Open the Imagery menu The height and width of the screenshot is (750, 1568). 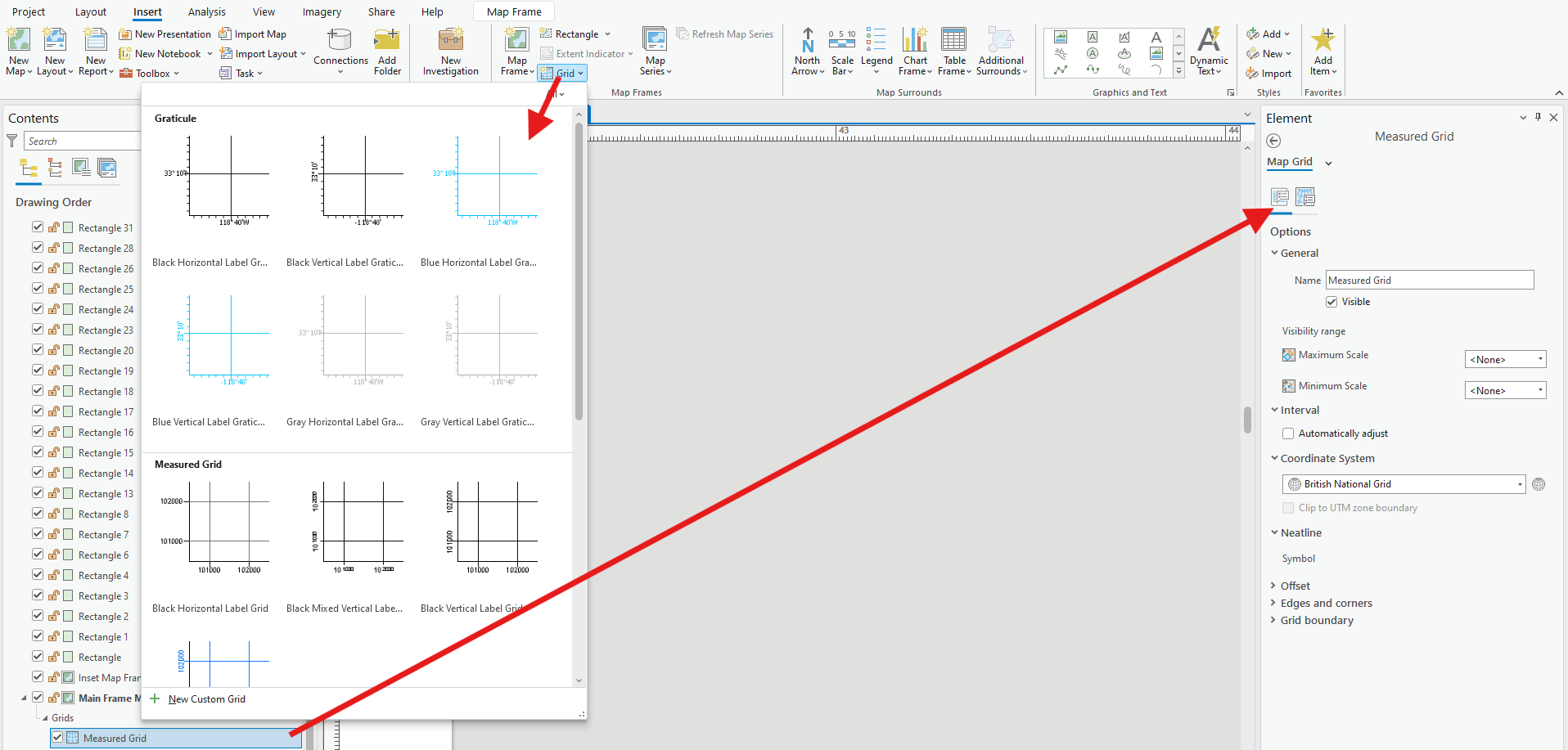pos(321,11)
